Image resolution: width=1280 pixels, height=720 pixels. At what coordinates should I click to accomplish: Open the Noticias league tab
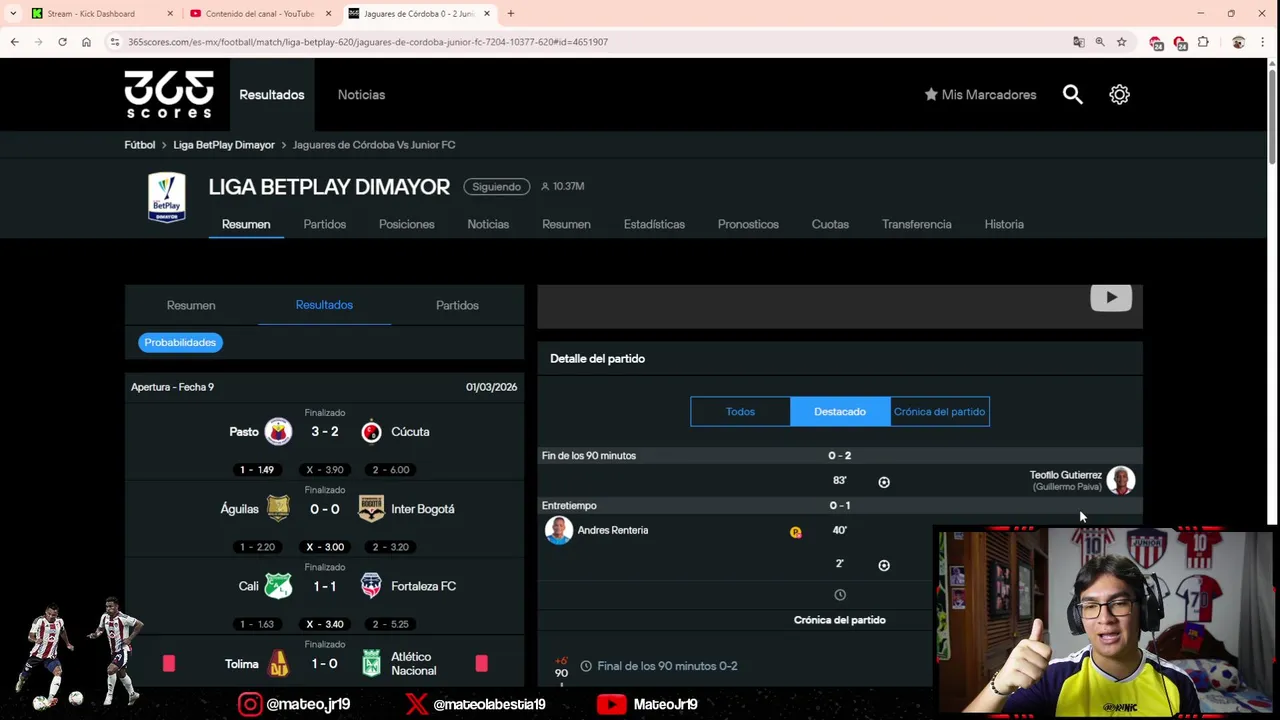488,224
